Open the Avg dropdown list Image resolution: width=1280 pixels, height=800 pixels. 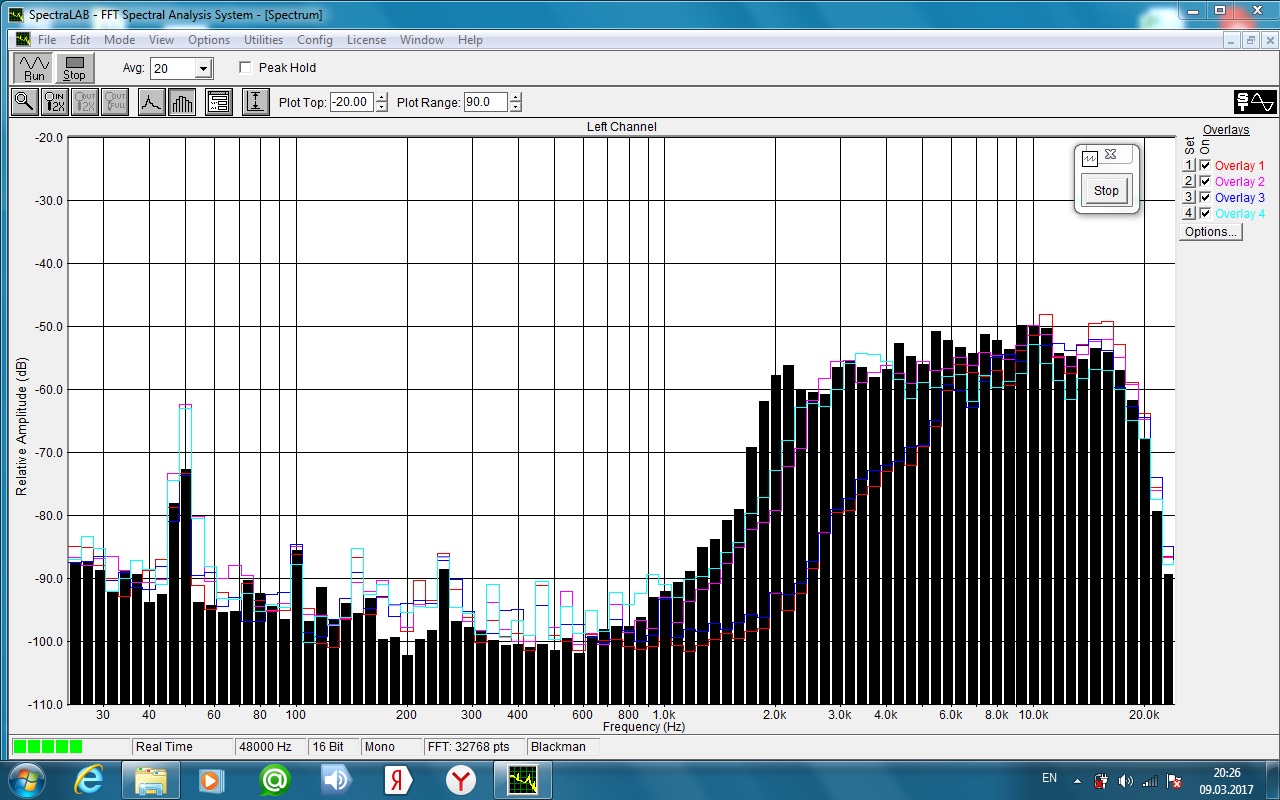(x=203, y=69)
